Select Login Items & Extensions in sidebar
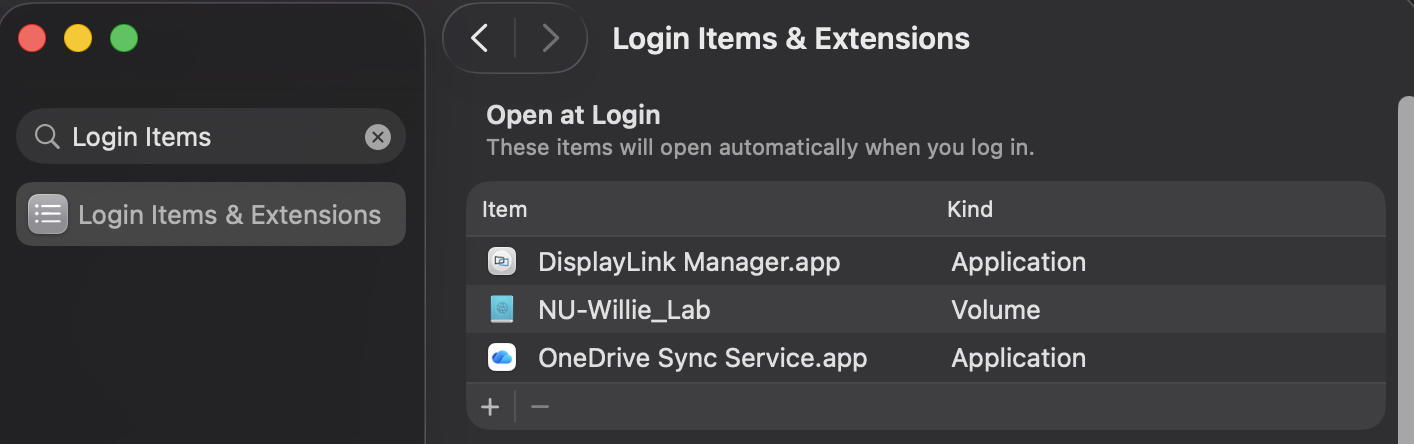This screenshot has height=444, width=1414. (x=211, y=214)
